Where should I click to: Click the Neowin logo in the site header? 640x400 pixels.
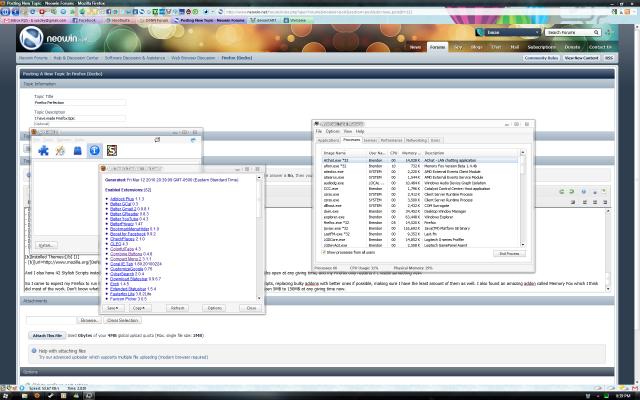coord(31,38)
